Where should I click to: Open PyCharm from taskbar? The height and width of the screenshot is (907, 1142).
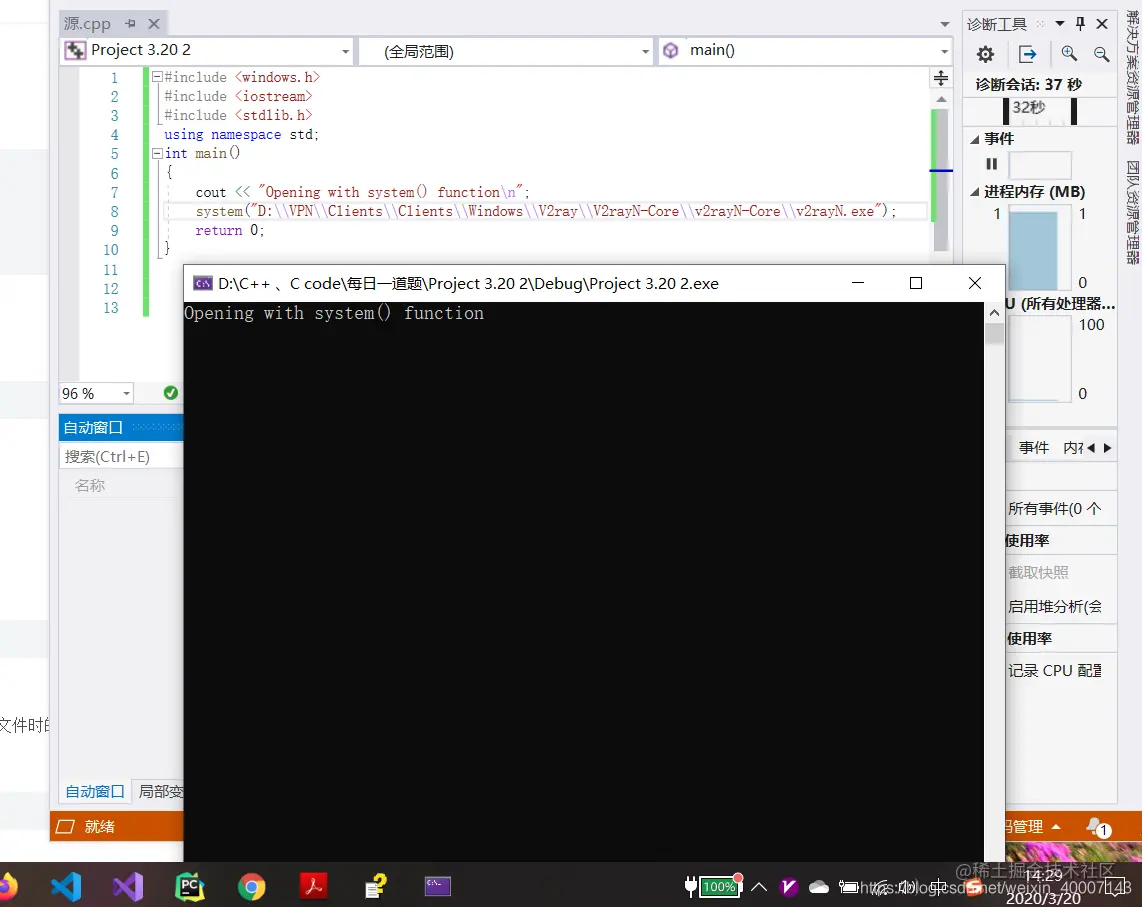(x=190, y=886)
